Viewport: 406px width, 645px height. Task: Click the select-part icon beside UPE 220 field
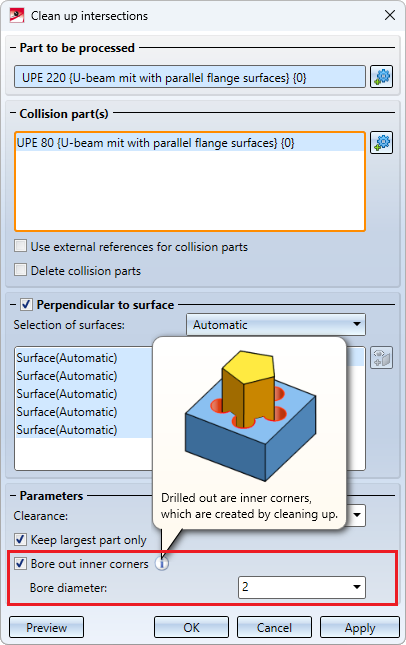[381, 77]
